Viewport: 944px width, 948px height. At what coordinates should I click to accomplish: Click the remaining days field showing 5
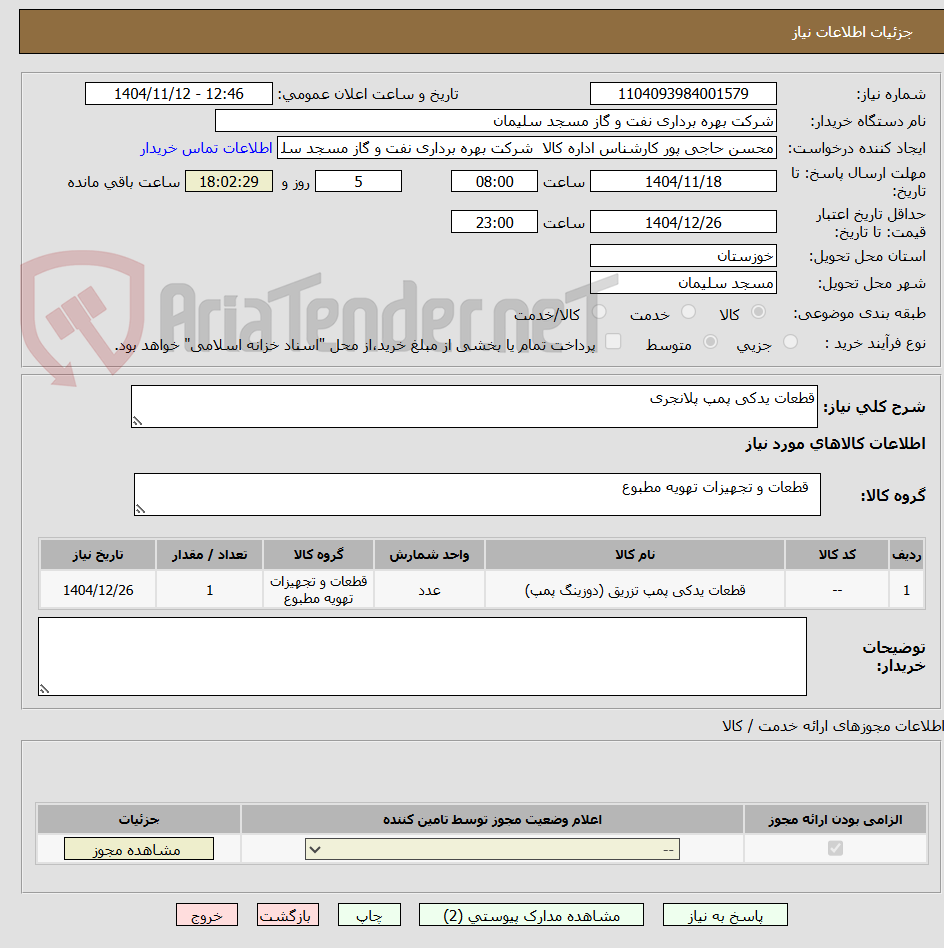click(x=358, y=181)
